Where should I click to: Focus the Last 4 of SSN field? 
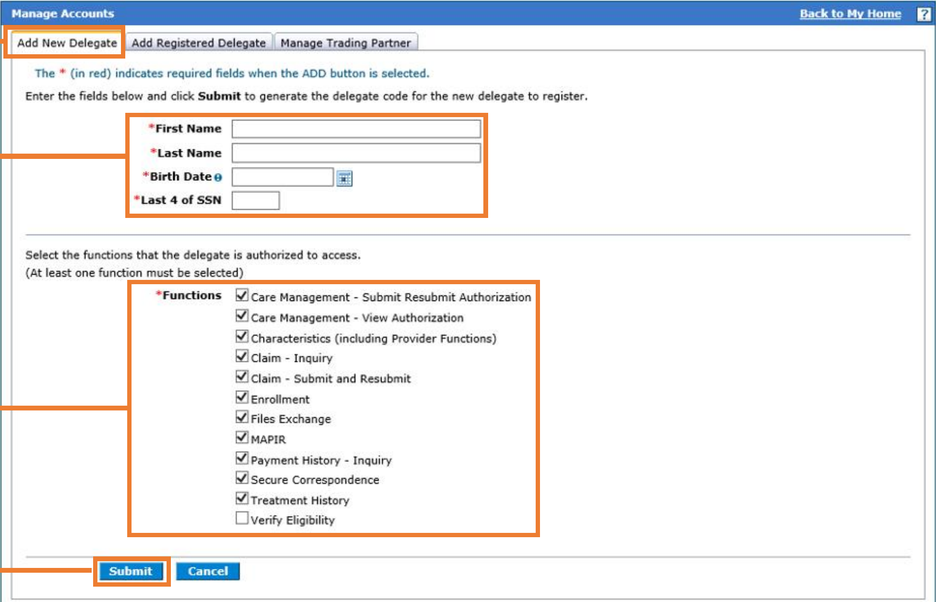pos(255,201)
